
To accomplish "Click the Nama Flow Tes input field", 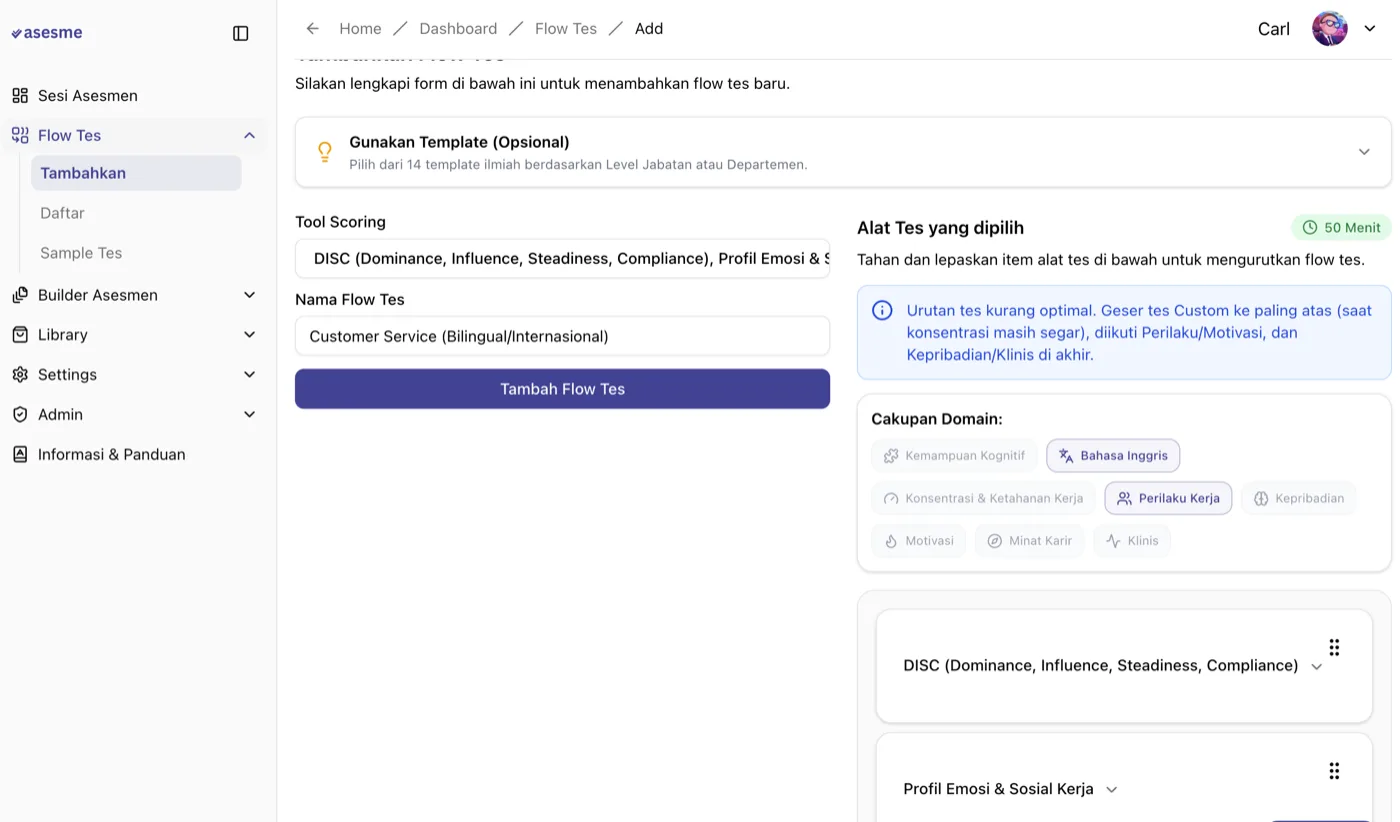I will 562,336.
